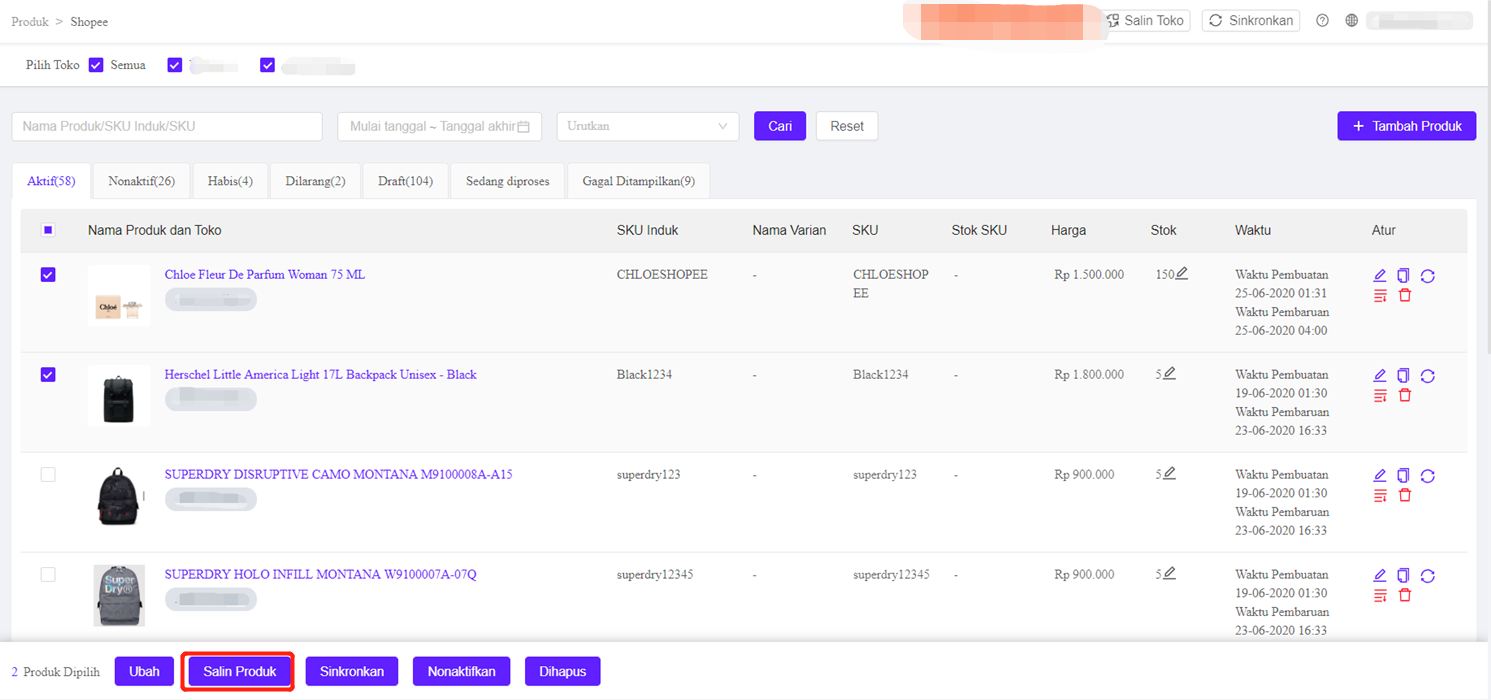Click the edit pencil icon for Chloe Fleur row

(x=1380, y=276)
